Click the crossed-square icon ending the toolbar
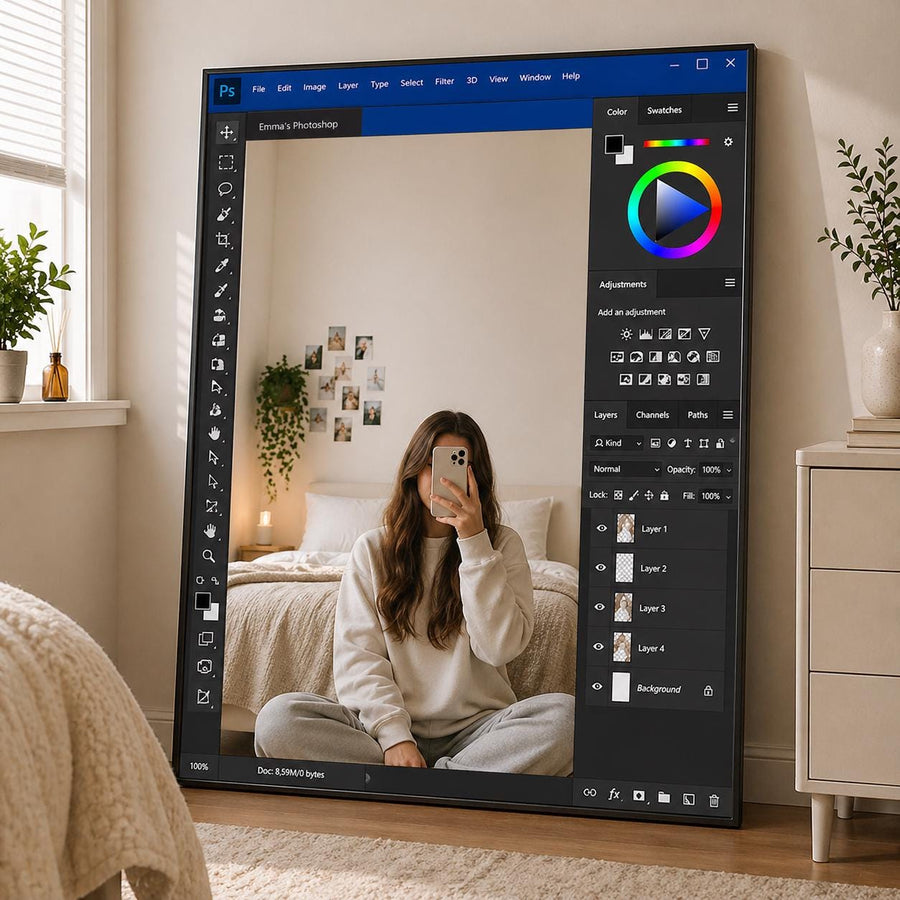The width and height of the screenshot is (900, 900). coord(203,697)
